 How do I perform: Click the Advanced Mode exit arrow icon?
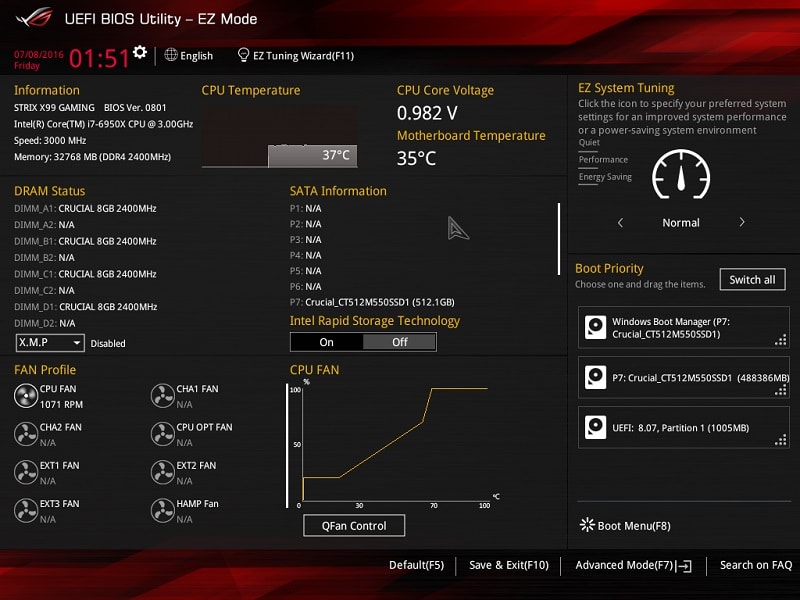click(684, 566)
